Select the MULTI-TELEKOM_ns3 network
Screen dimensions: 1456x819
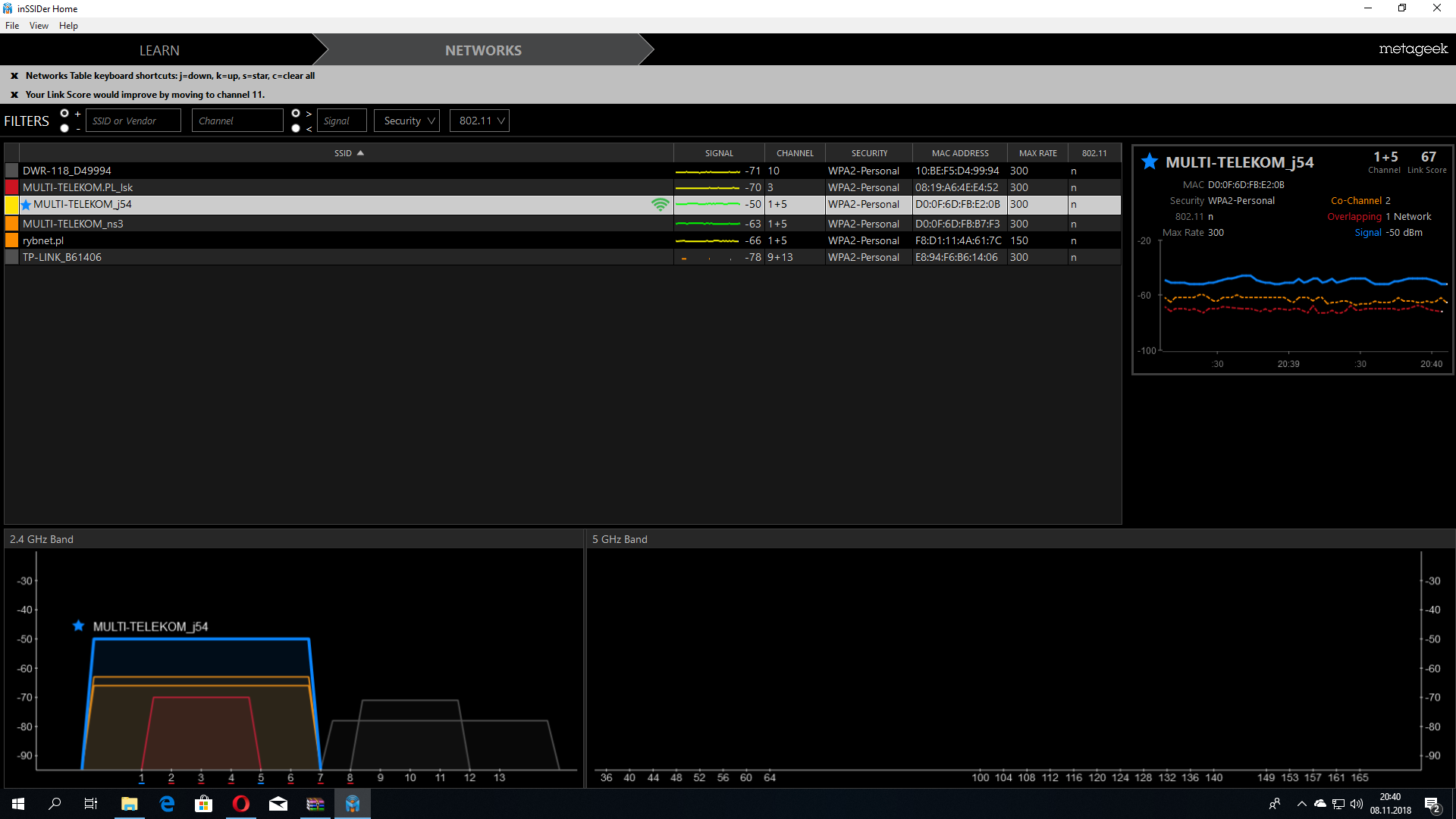pos(563,224)
